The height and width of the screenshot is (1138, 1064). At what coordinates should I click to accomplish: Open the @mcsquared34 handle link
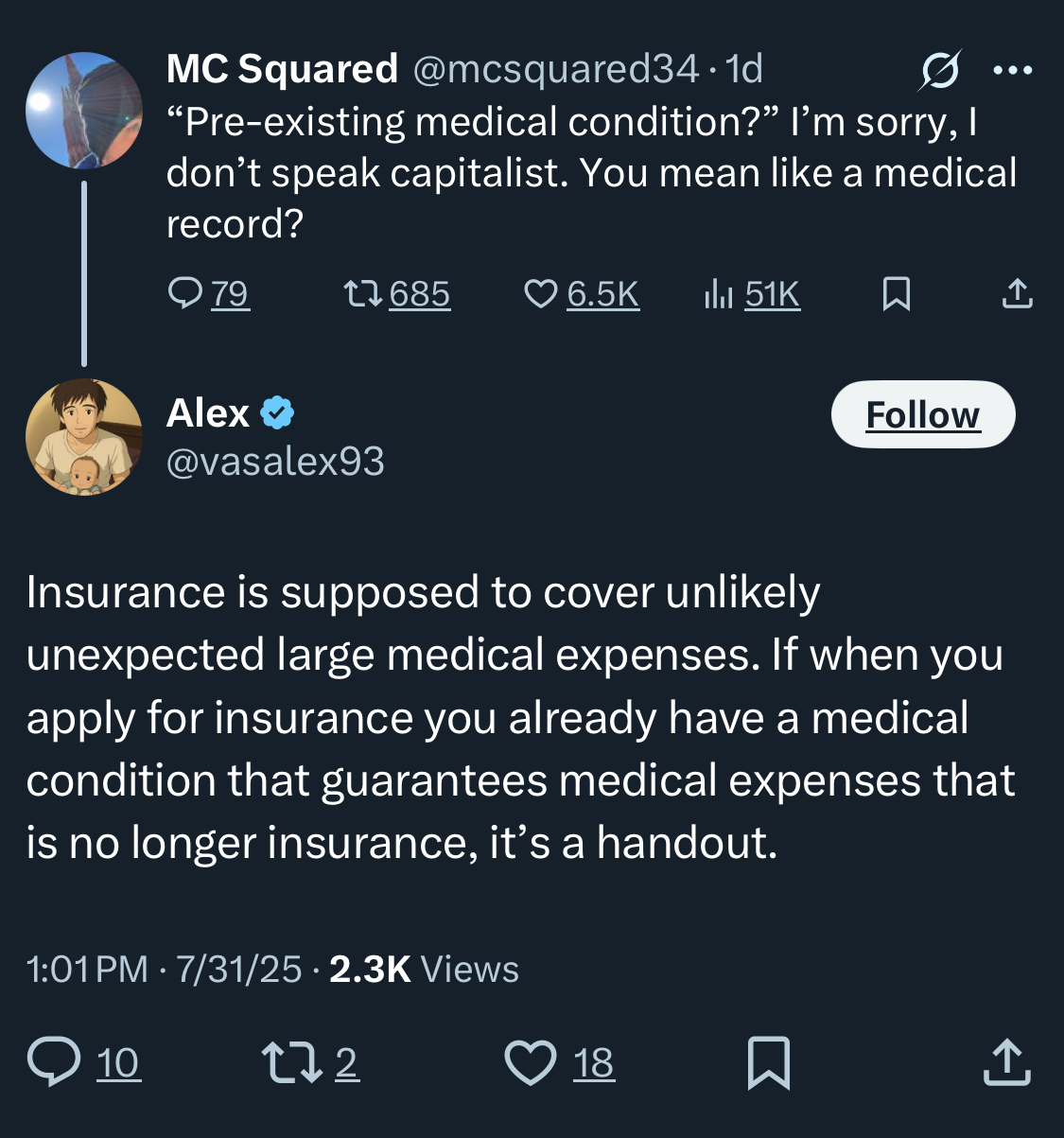tap(555, 69)
